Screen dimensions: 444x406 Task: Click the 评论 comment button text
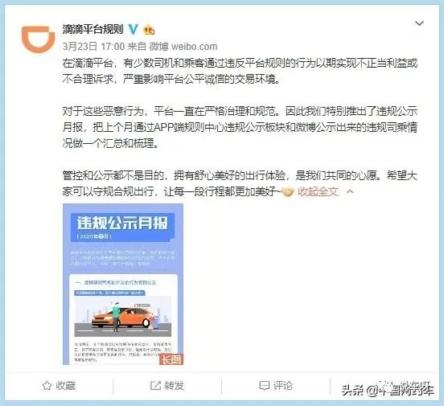283,386
